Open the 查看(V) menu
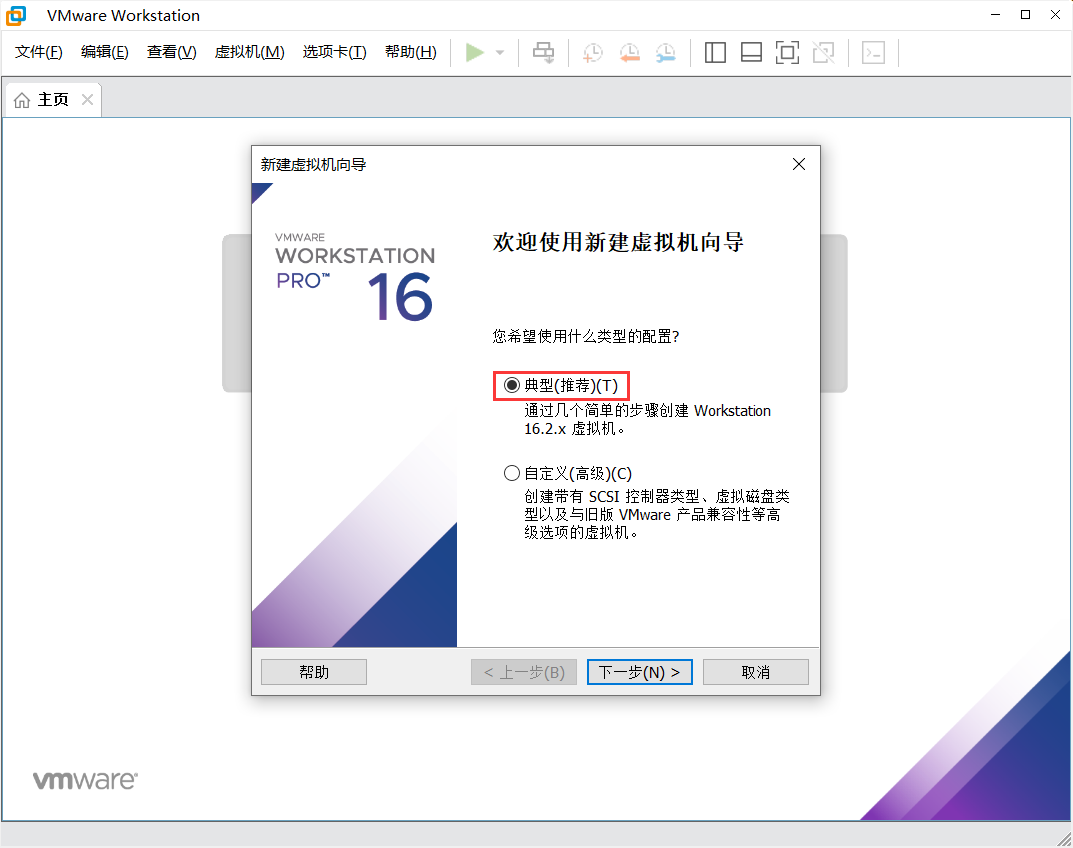 tap(171, 52)
